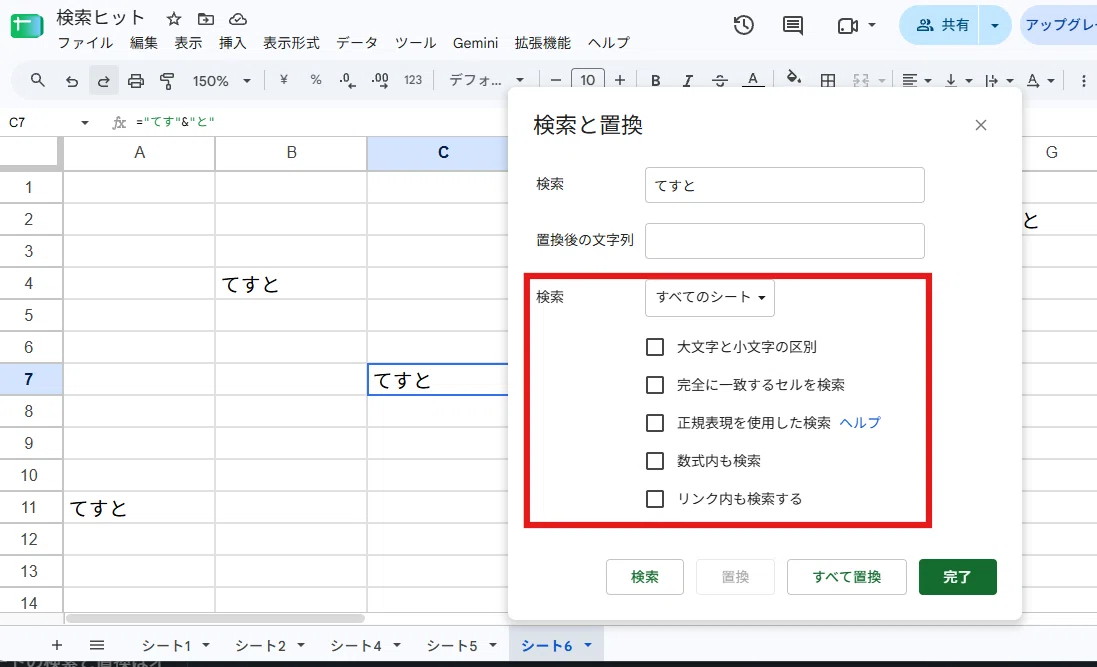Click the 置換後の文字列 input field

(784, 241)
